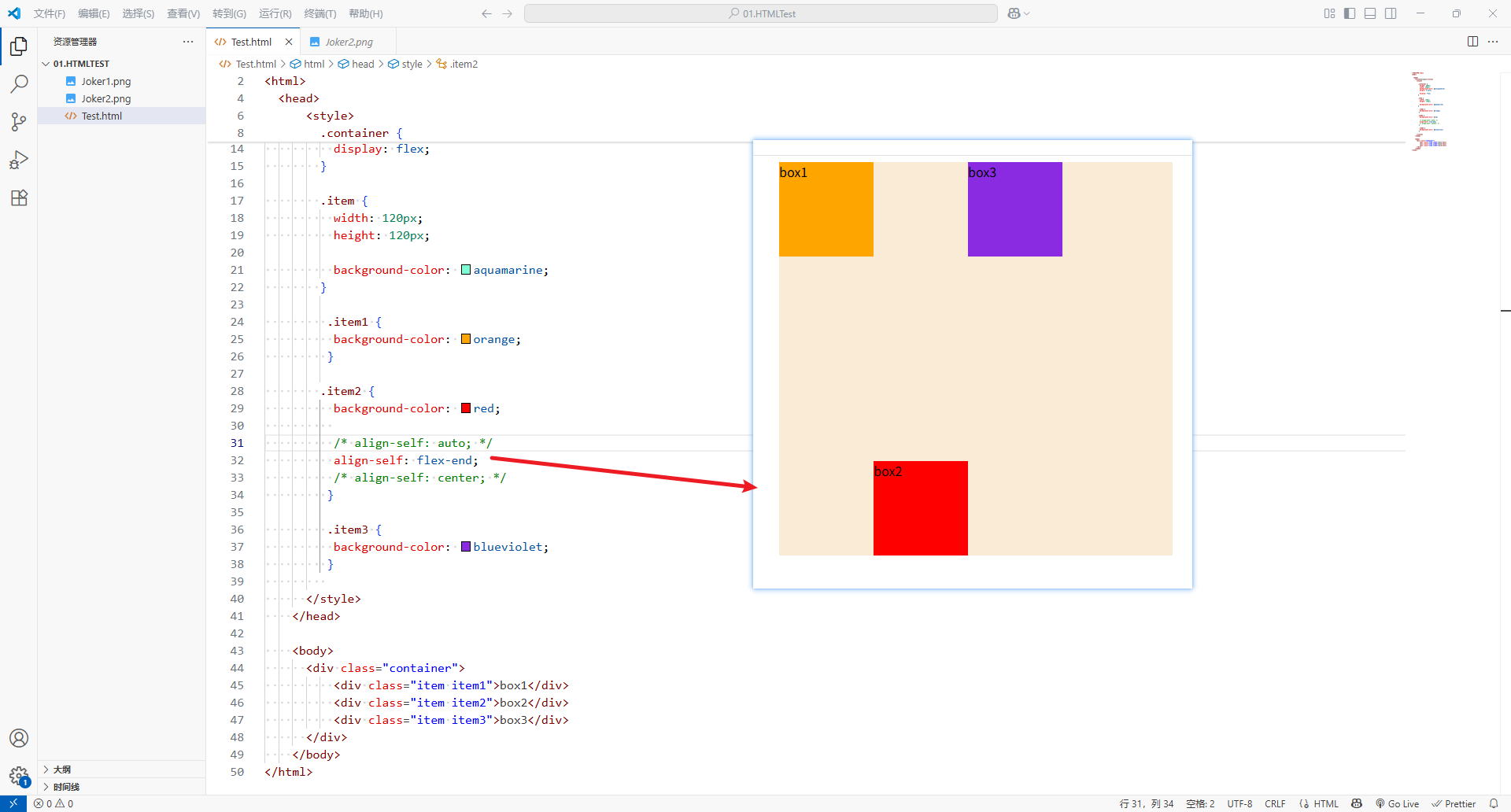Viewport: 1511px width, 812px height.
Task: Click the remote window status icon
Action: [x=13, y=803]
